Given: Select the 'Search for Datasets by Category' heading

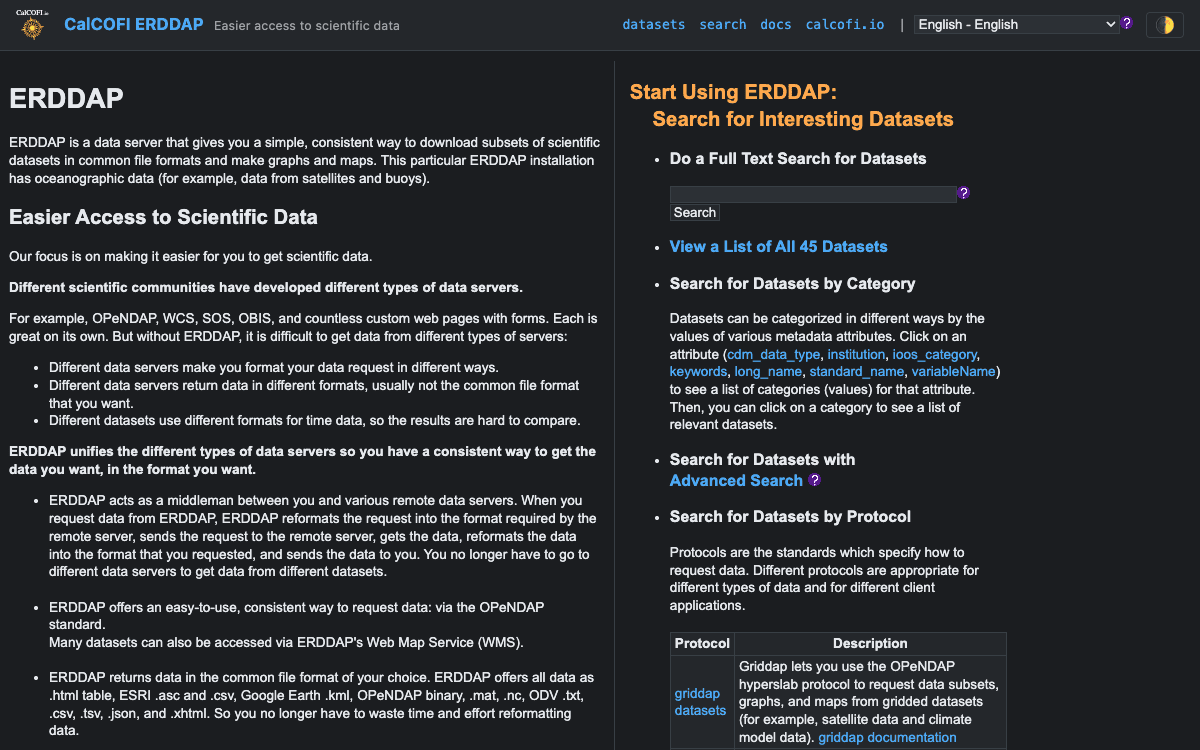Looking at the screenshot, I should [792, 284].
